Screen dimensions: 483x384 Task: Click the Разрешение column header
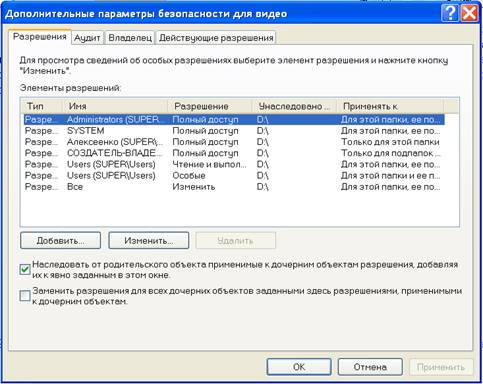tap(210, 106)
